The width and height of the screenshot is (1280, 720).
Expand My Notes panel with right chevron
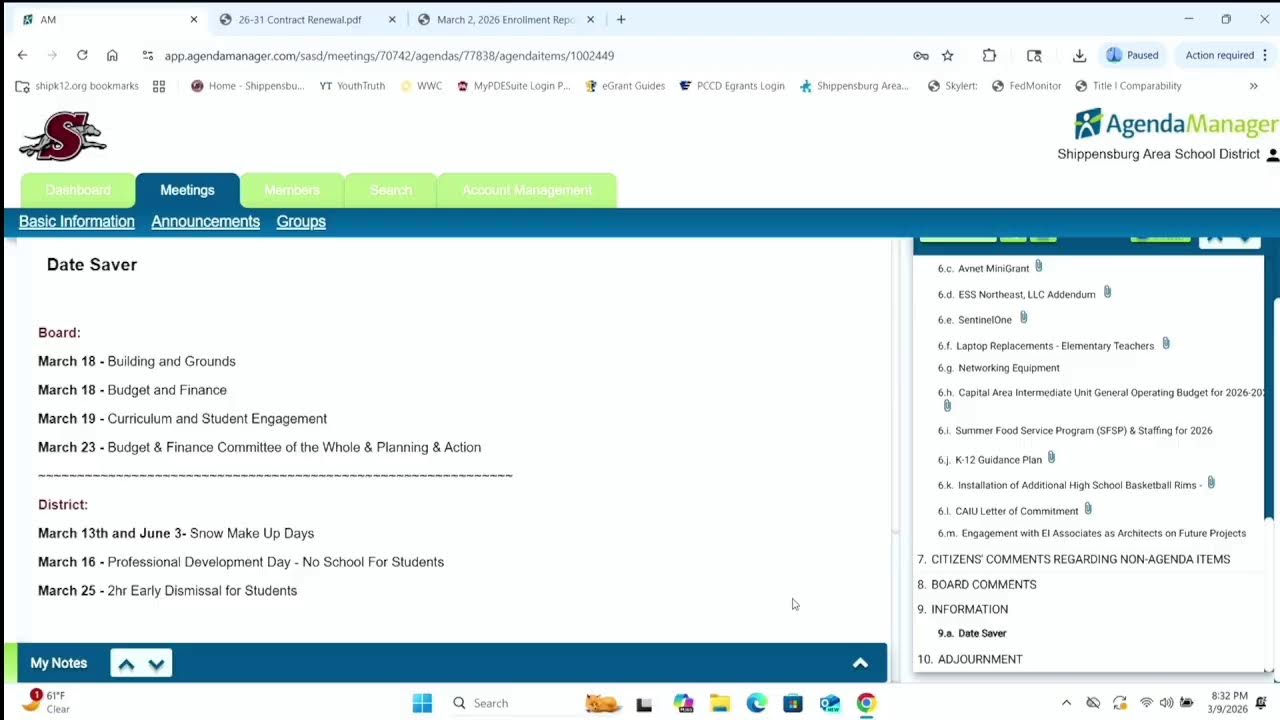pos(860,663)
